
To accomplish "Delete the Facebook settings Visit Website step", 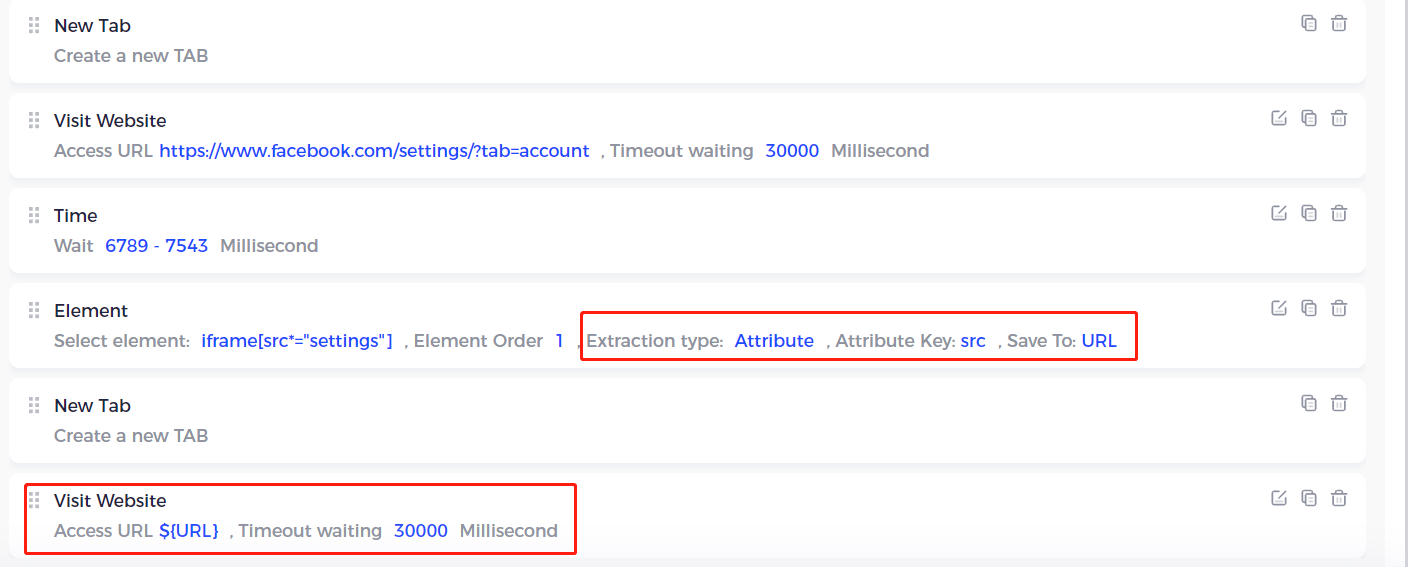I will pos(1339,118).
